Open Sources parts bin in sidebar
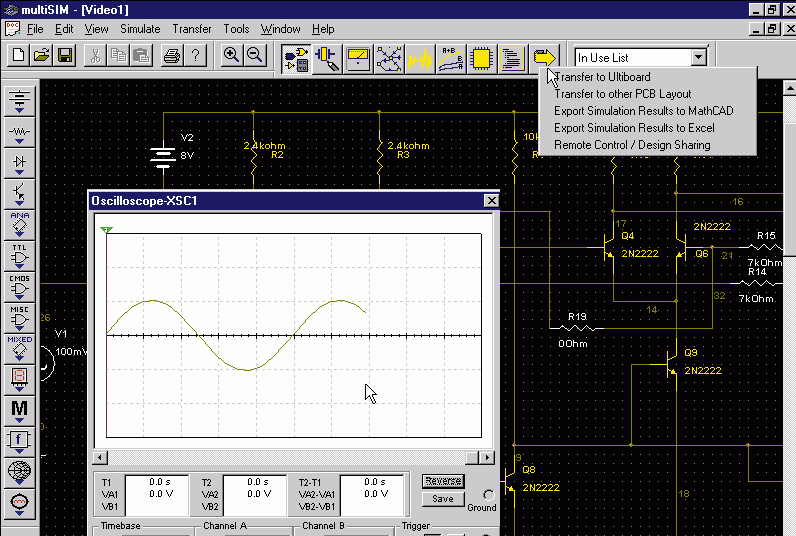 19,101
